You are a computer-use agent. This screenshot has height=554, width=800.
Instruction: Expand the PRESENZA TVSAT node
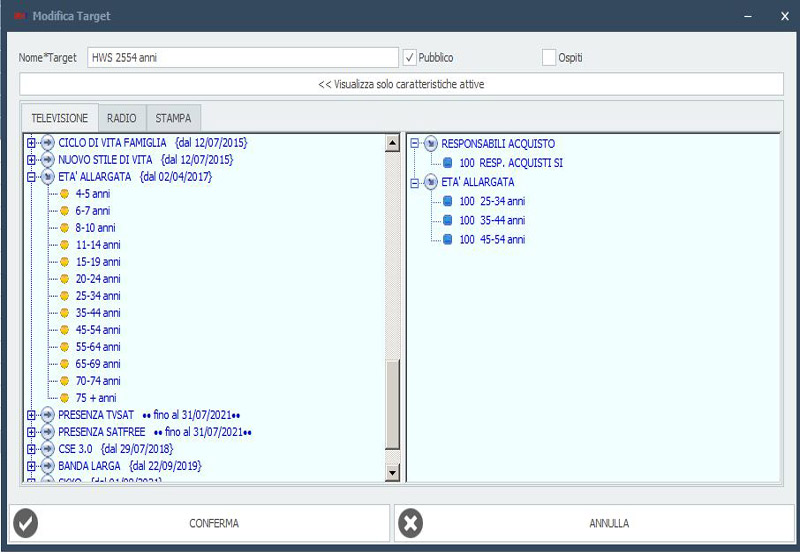click(32, 415)
